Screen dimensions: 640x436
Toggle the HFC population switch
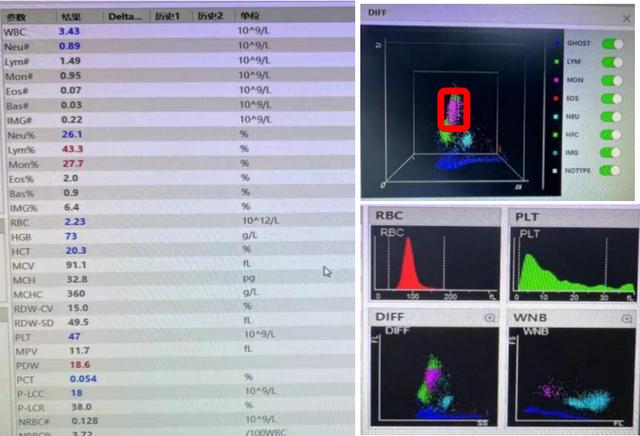pos(611,135)
